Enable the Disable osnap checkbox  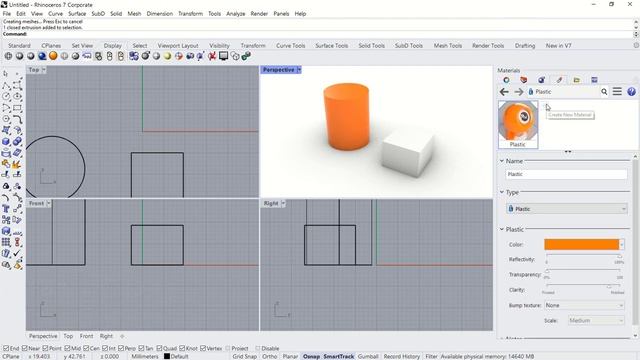tap(258, 348)
